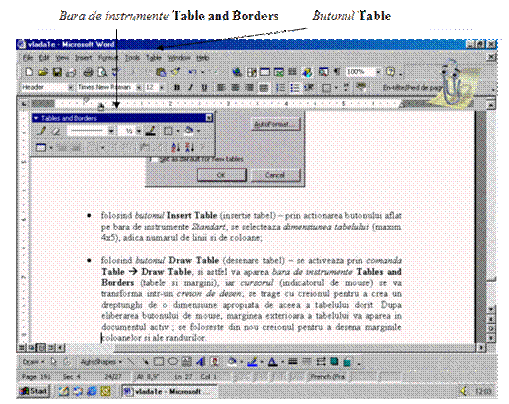This screenshot has height=404, width=509.
Task: Open the line style dropdown in Tables and Borders
Action: click(111, 131)
